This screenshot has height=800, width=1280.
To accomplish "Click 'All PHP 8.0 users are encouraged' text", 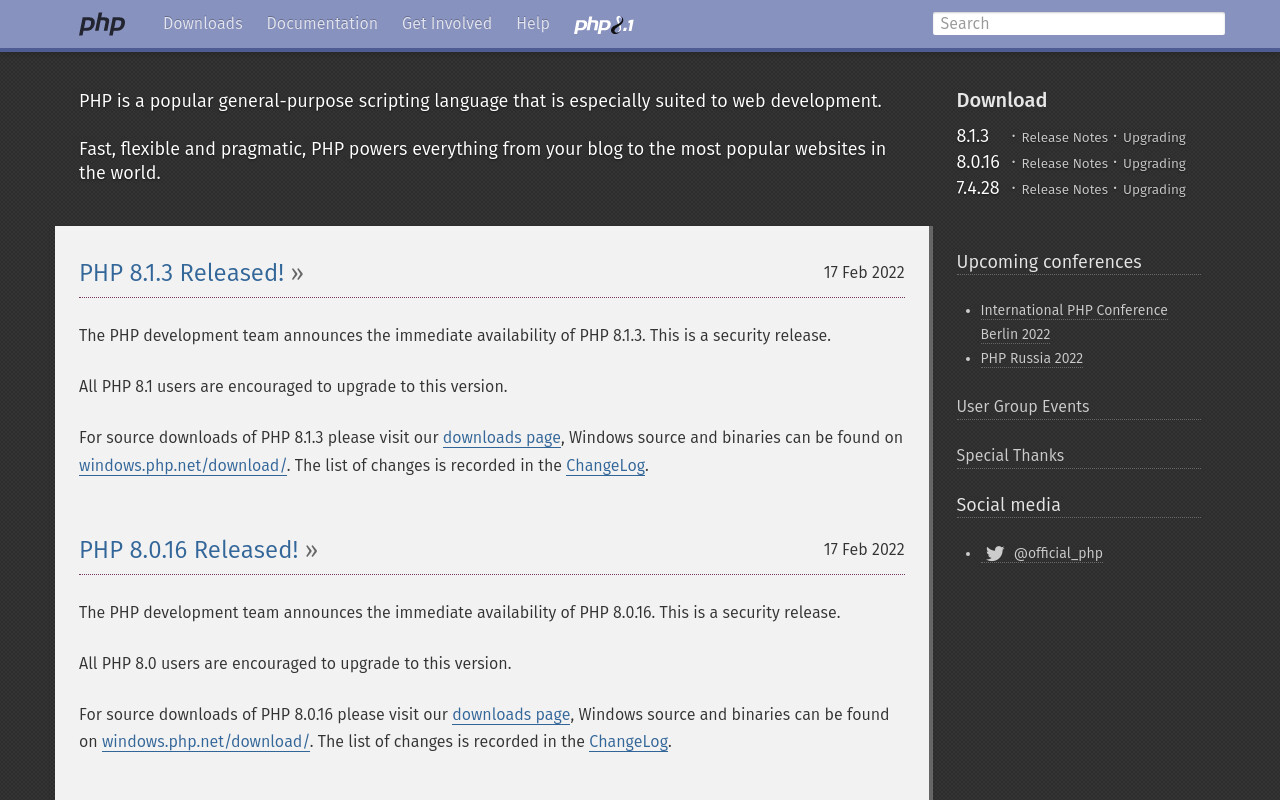I will pos(295,664).
